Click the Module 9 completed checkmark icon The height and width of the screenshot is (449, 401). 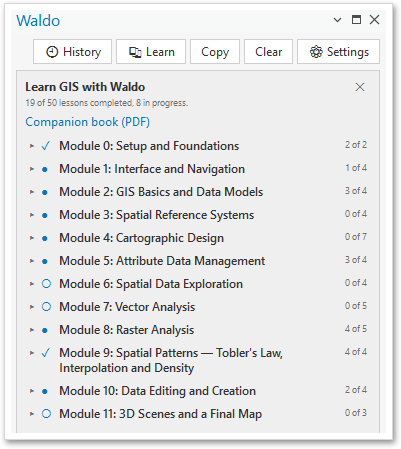click(46, 353)
